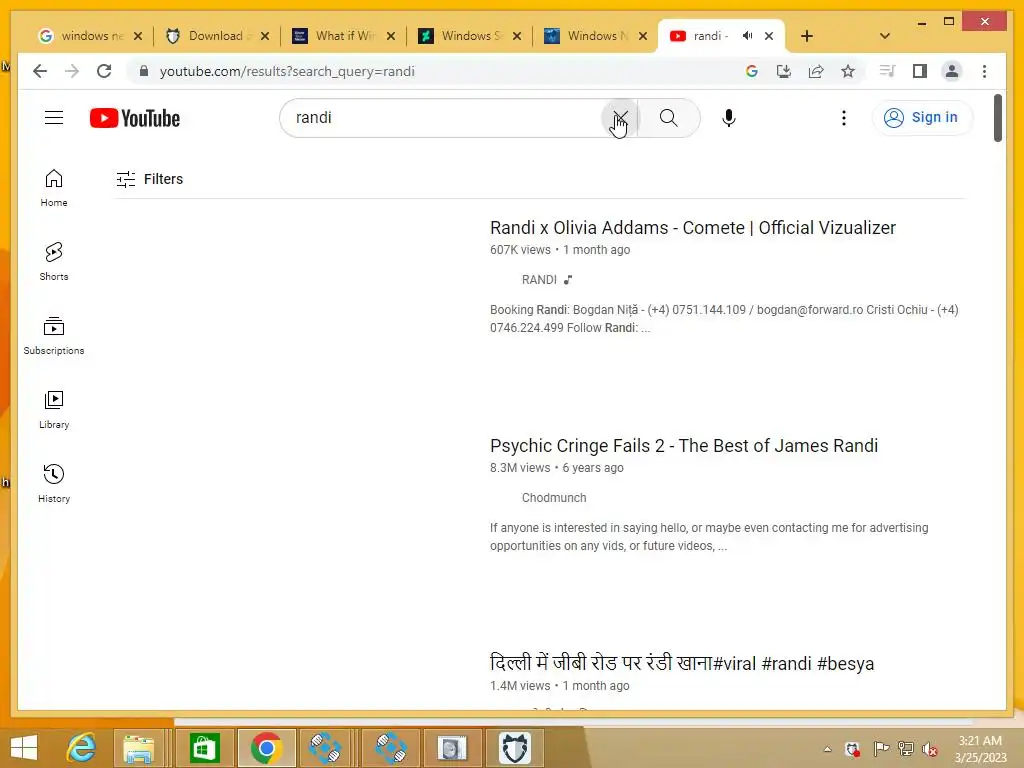Click network tray icon

click(906, 749)
